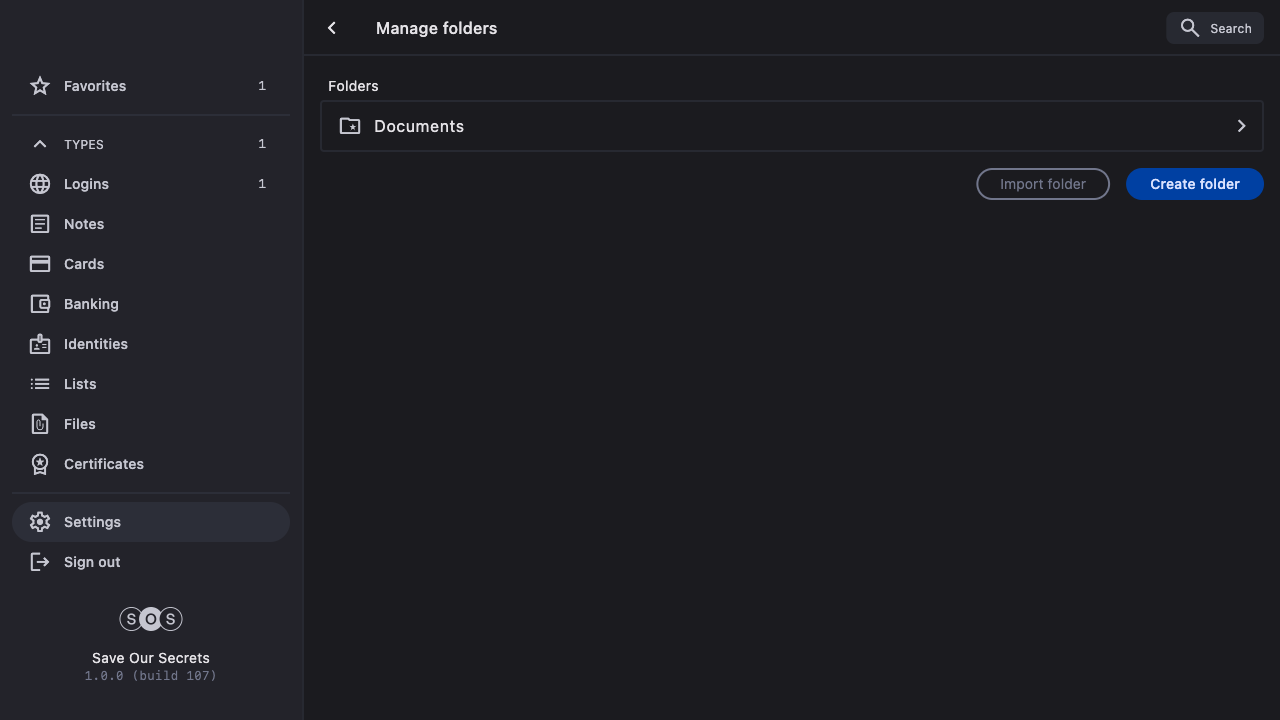Click the Files attachment icon

point(40,424)
